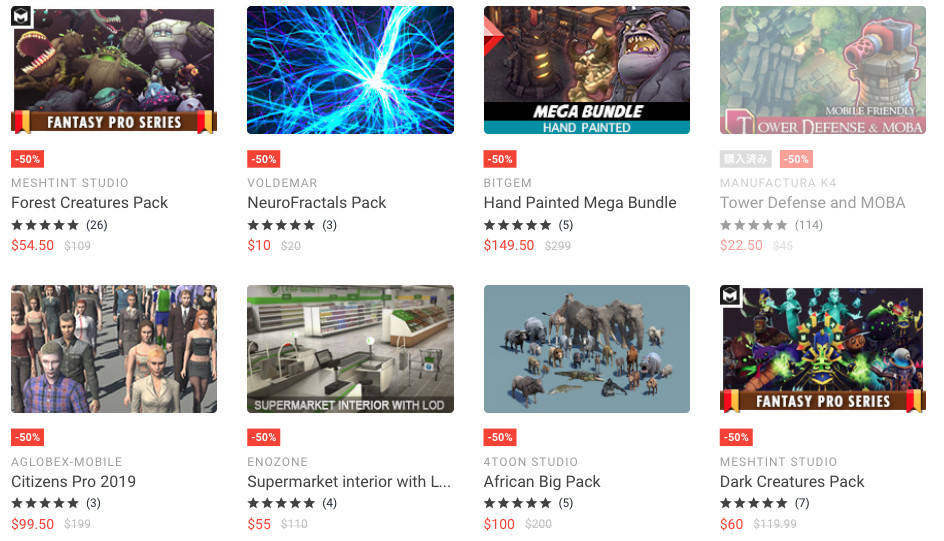Click the Hand Painted Mega Bundle thumbnail
The height and width of the screenshot is (541, 944).
coord(586,70)
